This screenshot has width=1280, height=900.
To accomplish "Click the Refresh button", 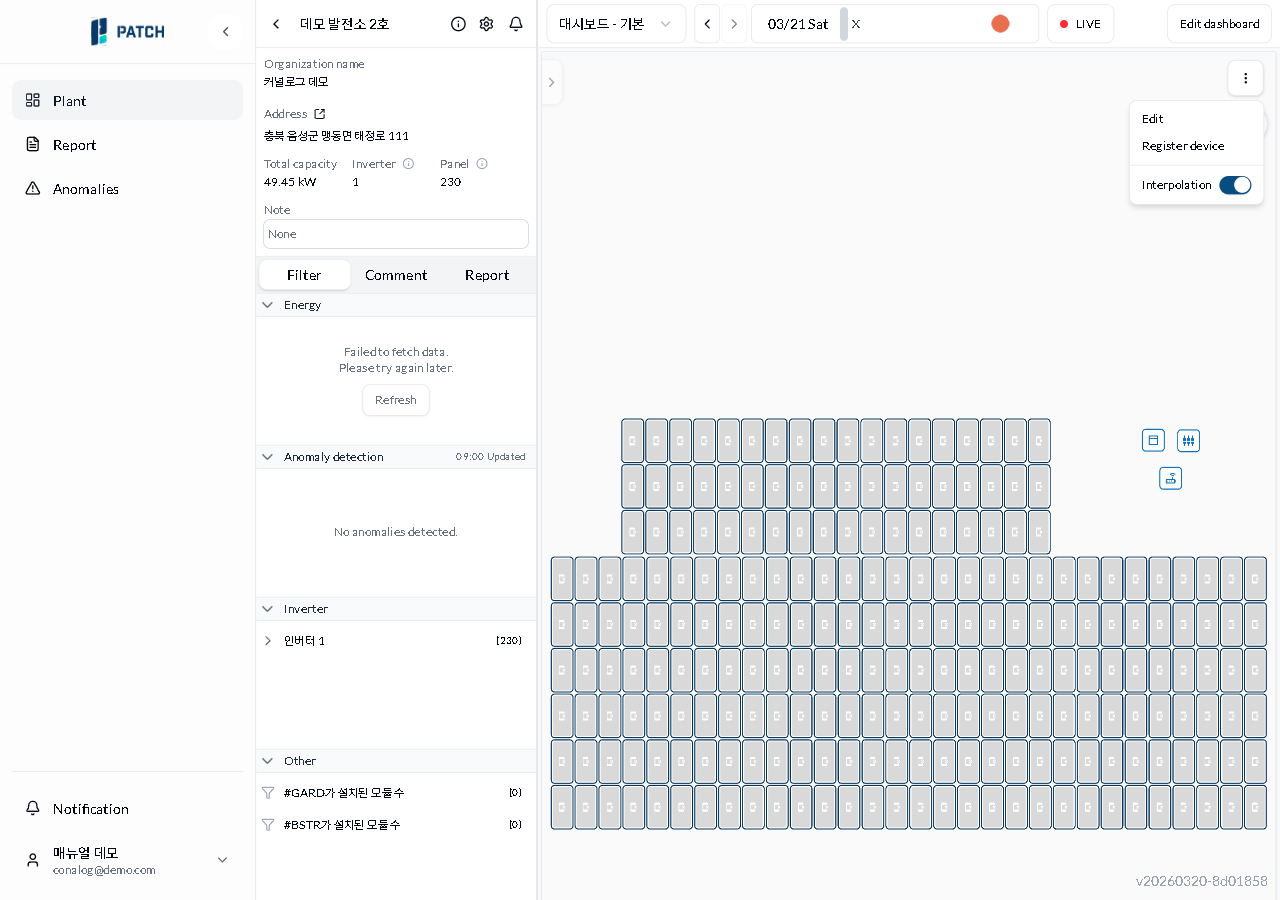I will [x=395, y=400].
